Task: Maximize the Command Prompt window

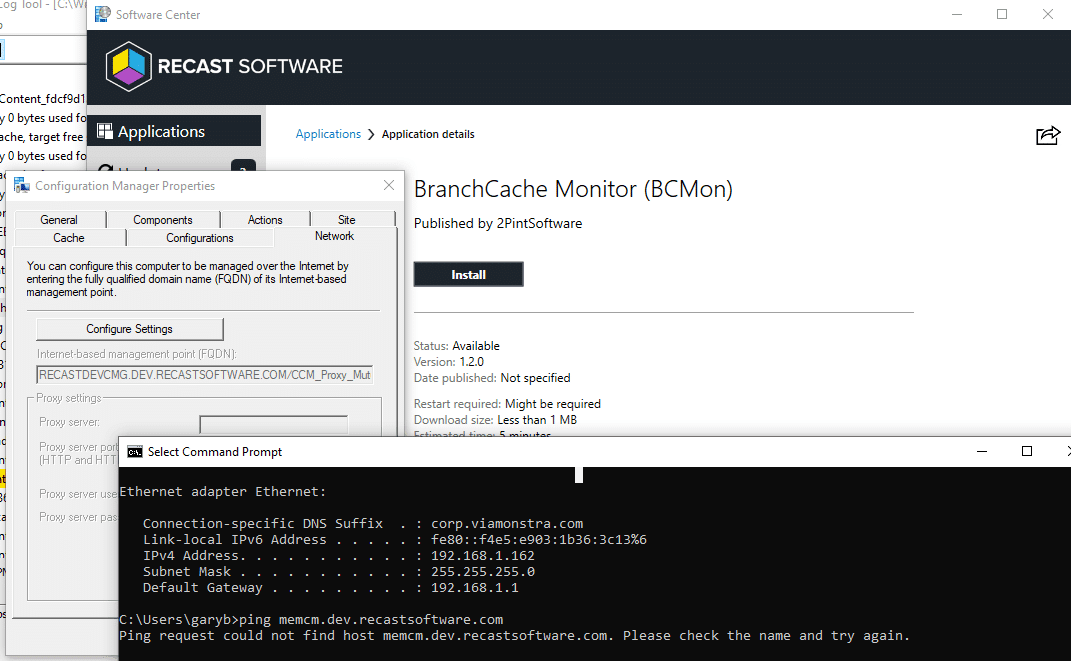Action: tap(1026, 452)
